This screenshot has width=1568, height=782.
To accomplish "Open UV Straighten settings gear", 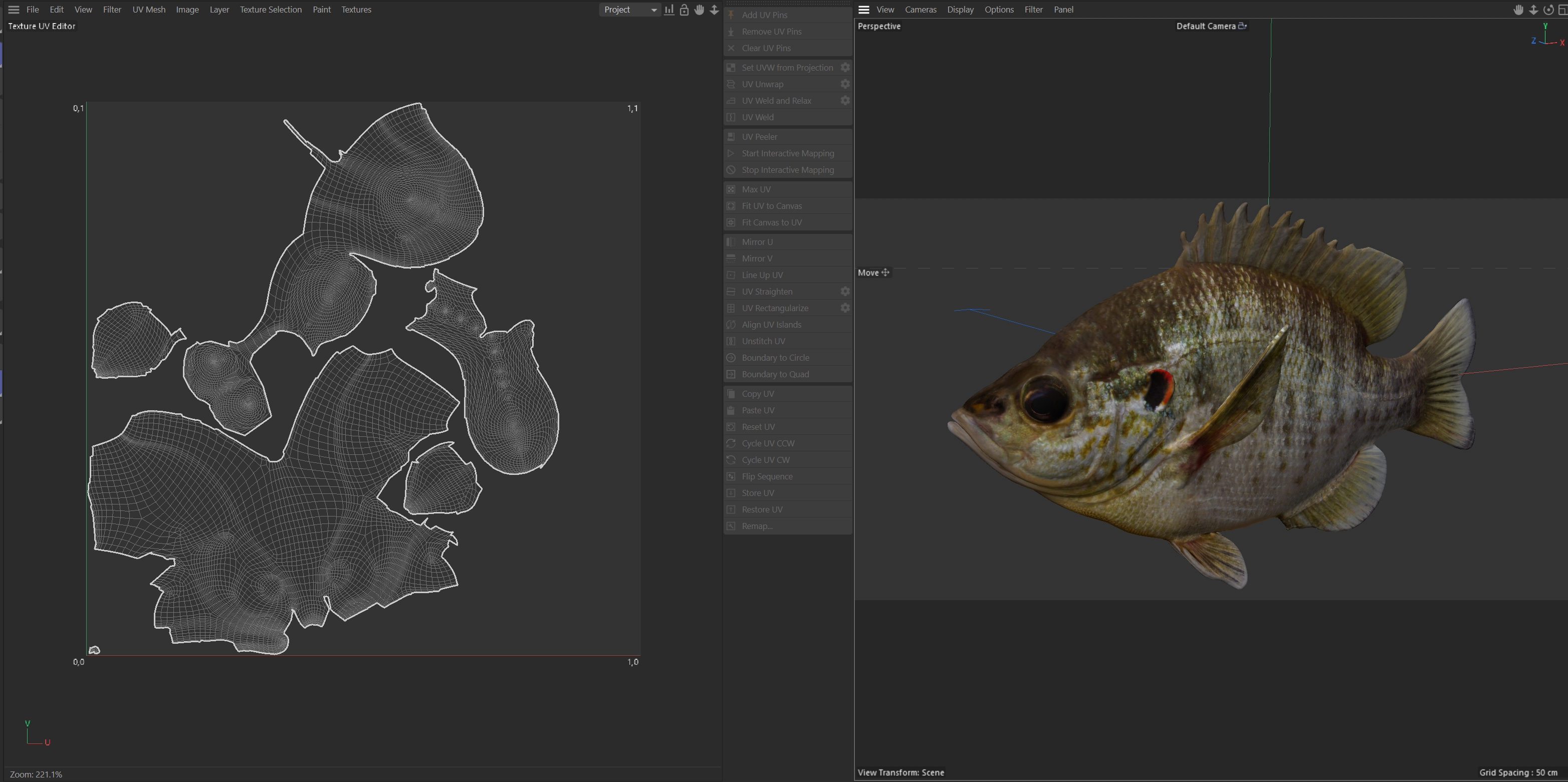I will (x=845, y=292).
